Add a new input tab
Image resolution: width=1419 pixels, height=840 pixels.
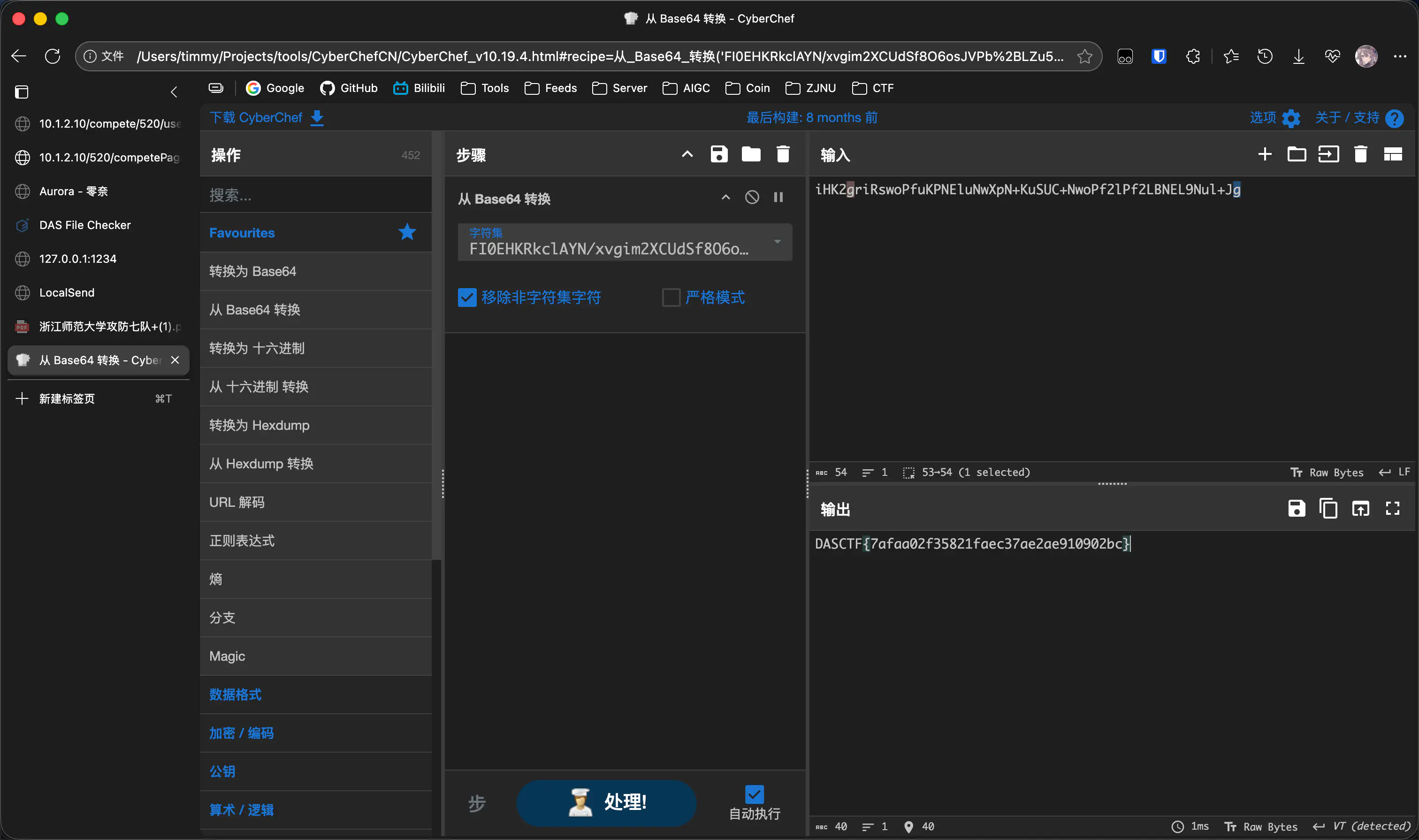click(x=1265, y=154)
